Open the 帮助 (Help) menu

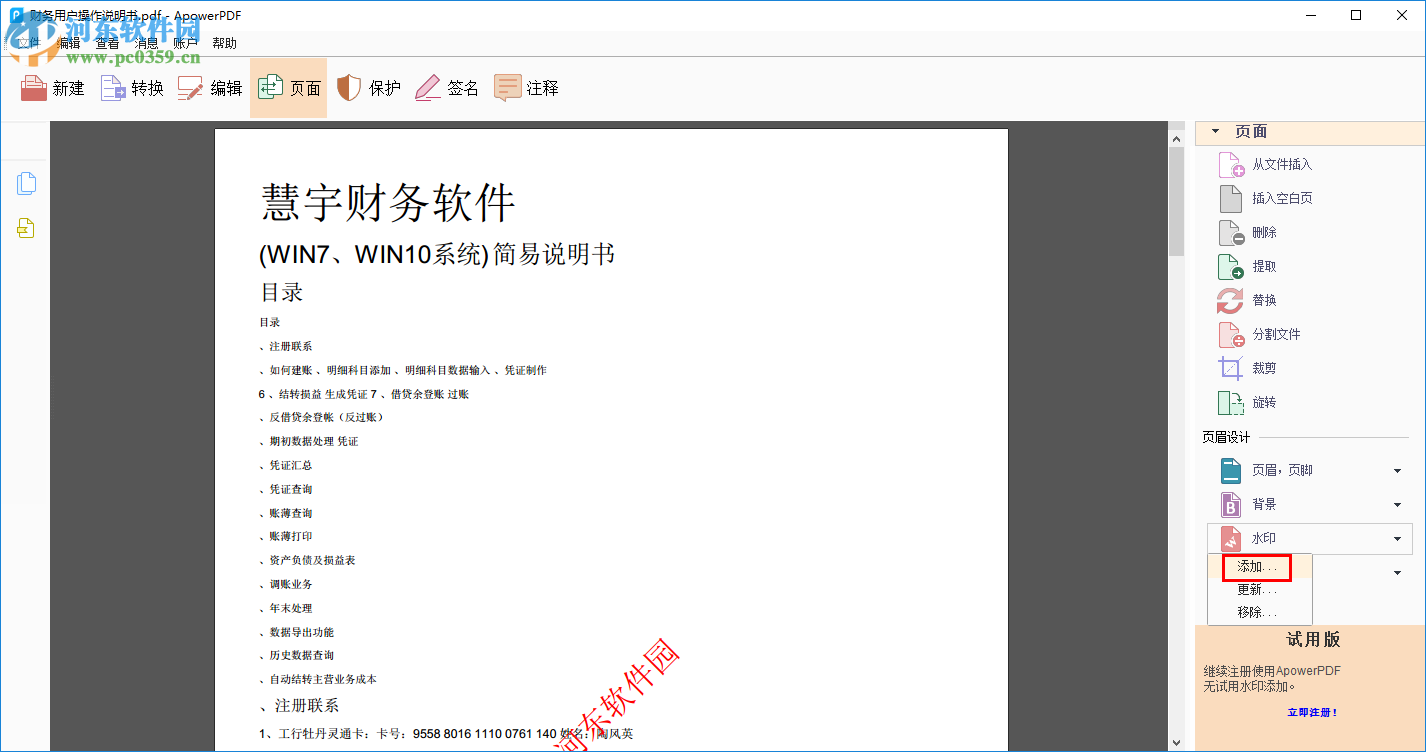(x=224, y=42)
